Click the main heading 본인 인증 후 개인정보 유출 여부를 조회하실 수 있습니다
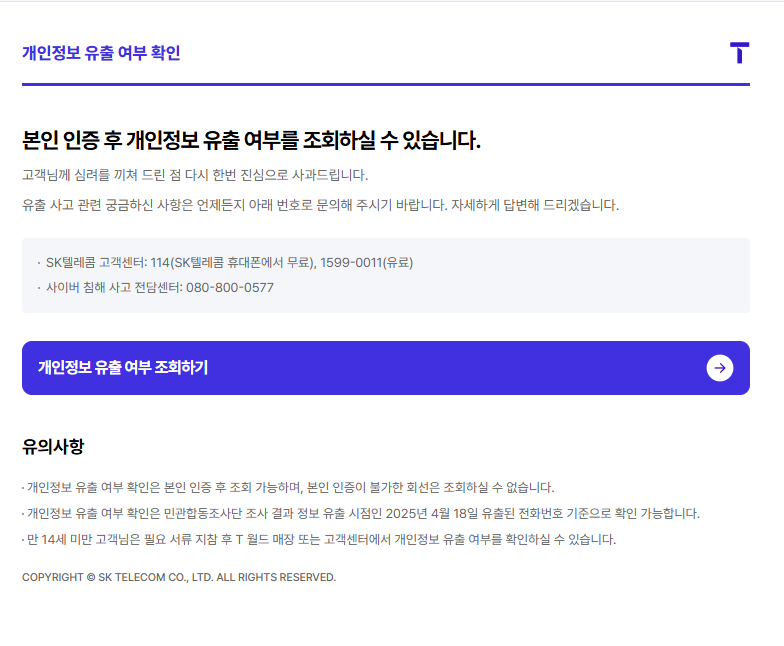 coord(251,140)
